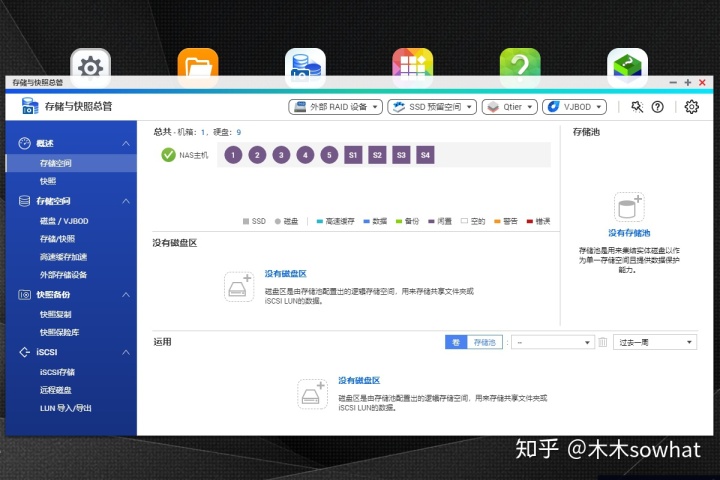
Task: Click the 存储与快照总管 app logo icon
Action: (30, 106)
